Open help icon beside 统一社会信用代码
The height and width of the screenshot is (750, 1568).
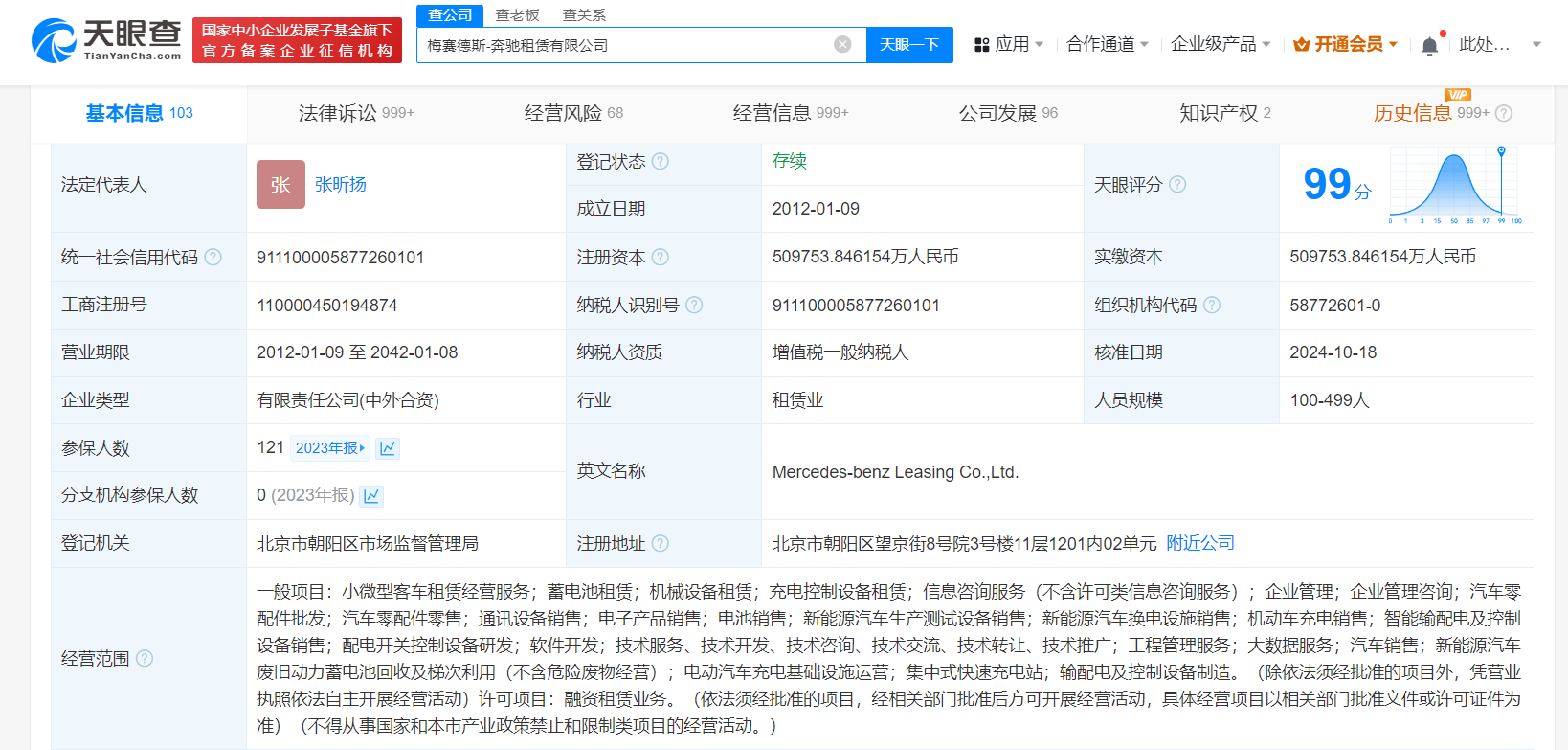pyautogui.click(x=213, y=257)
